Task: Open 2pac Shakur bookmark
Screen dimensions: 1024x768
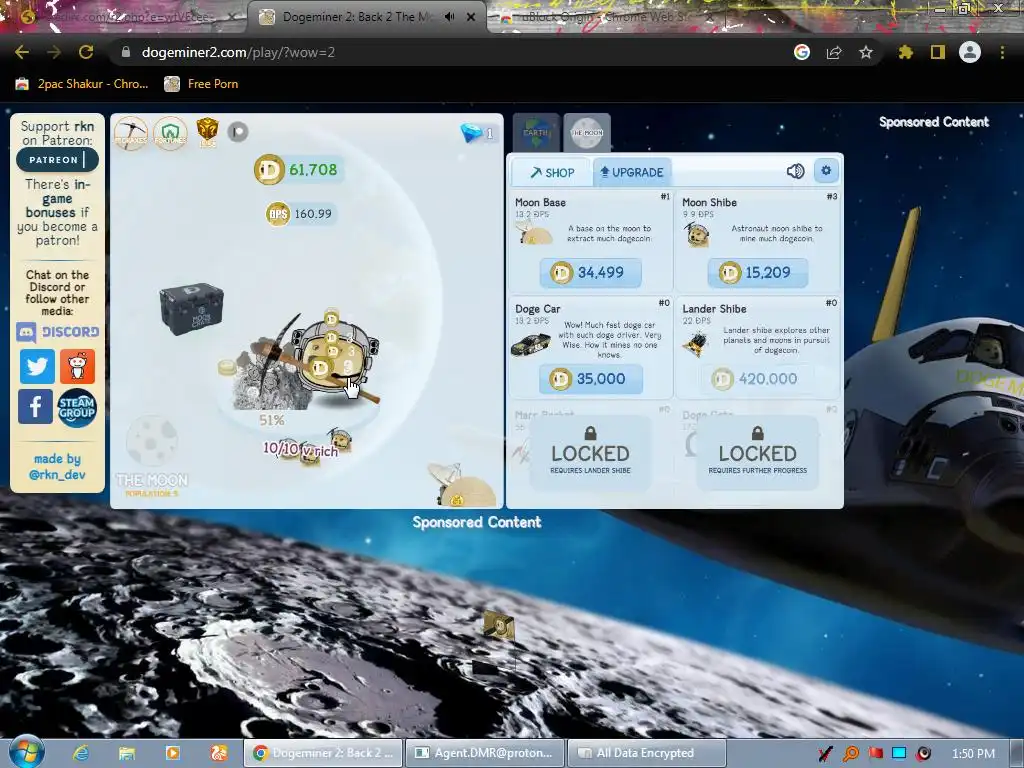Action: 82,84
